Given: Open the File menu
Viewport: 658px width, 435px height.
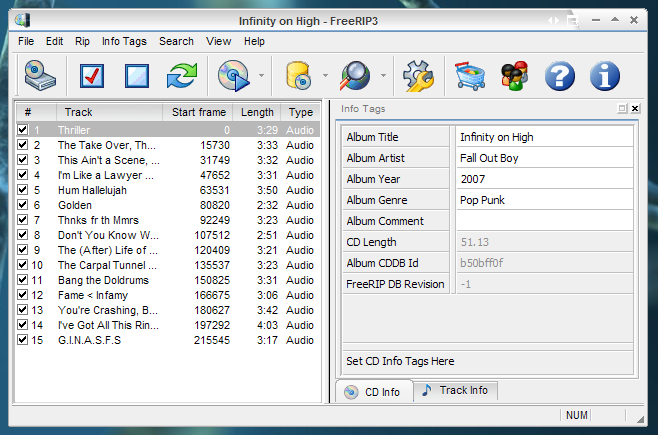Looking at the screenshot, I should [x=26, y=42].
